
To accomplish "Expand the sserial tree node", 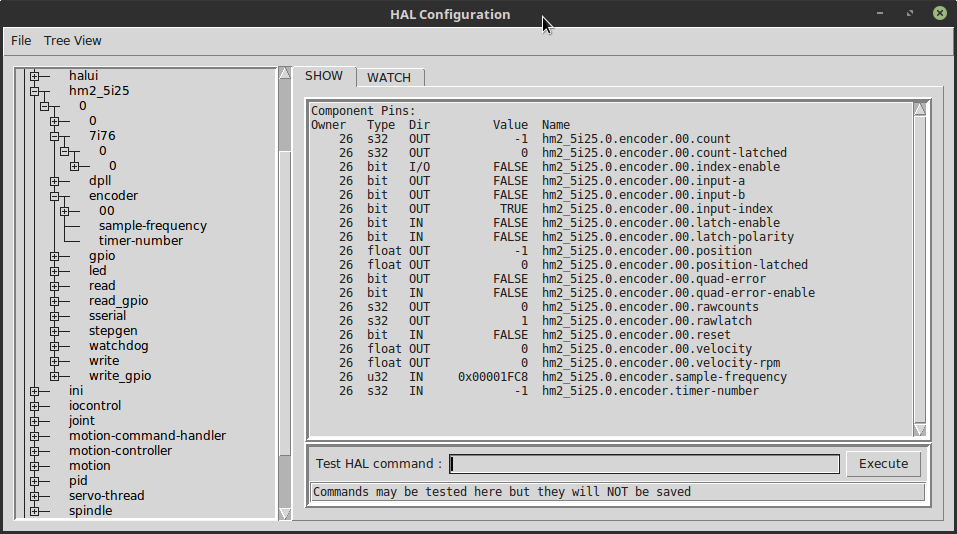I will (55, 316).
